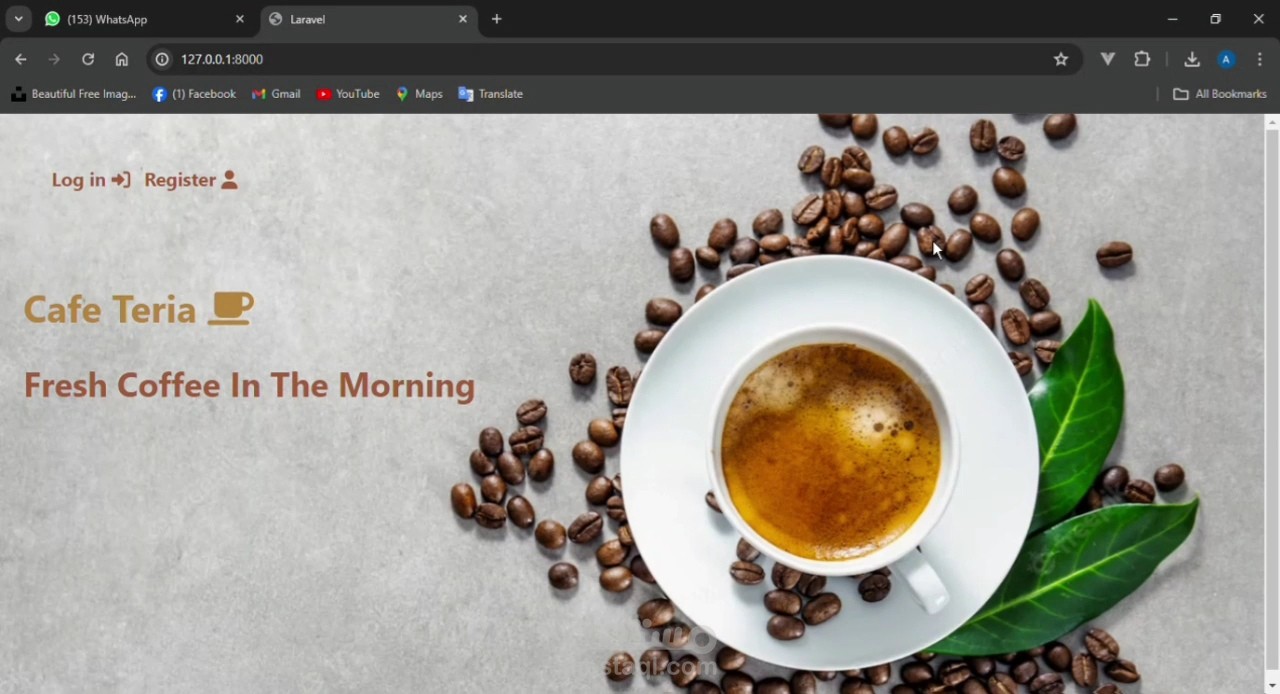The height and width of the screenshot is (694, 1280).
Task: Bookmark this page with the star icon
Action: (1061, 59)
